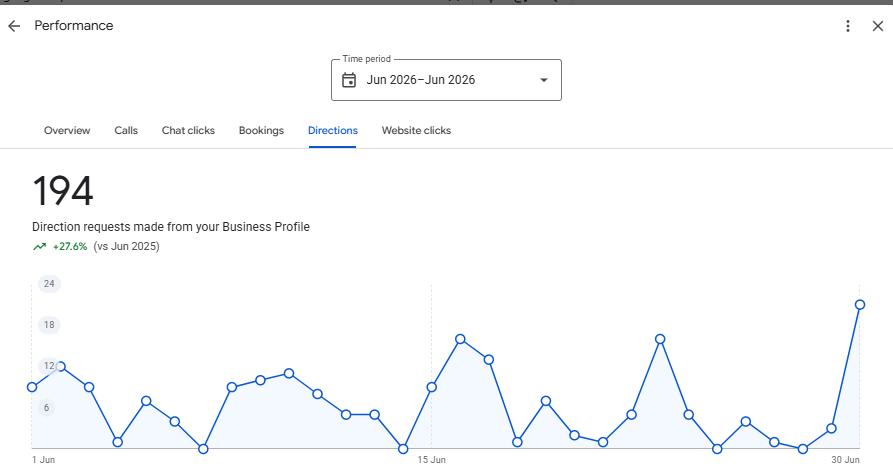The height and width of the screenshot is (469, 893).
Task: Click the 24 y-axis label badge
Action: coord(50,283)
